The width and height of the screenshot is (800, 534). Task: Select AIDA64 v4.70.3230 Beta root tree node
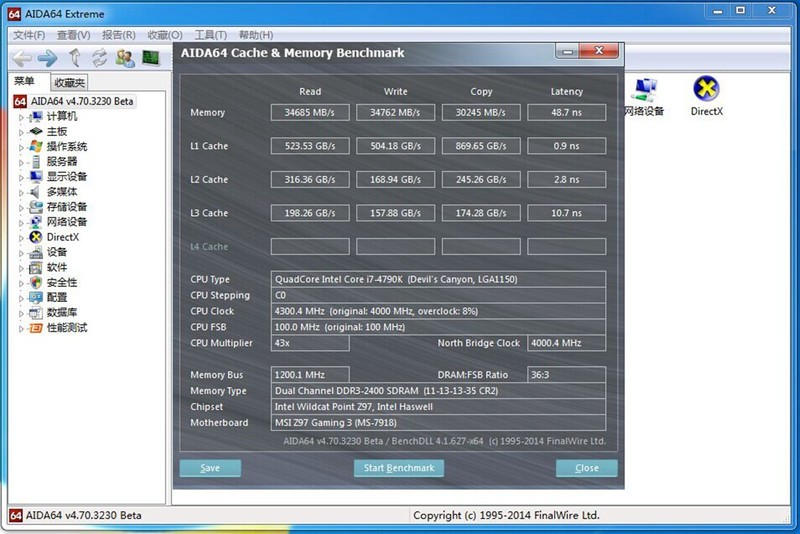click(81, 101)
